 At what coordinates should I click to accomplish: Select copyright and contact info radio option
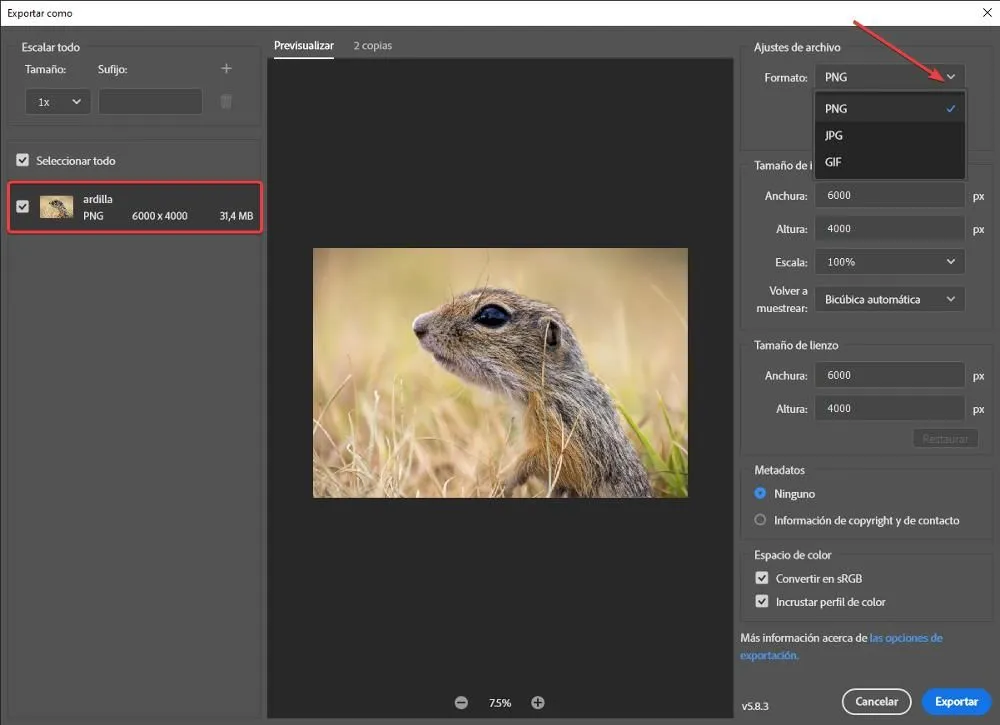coord(761,520)
